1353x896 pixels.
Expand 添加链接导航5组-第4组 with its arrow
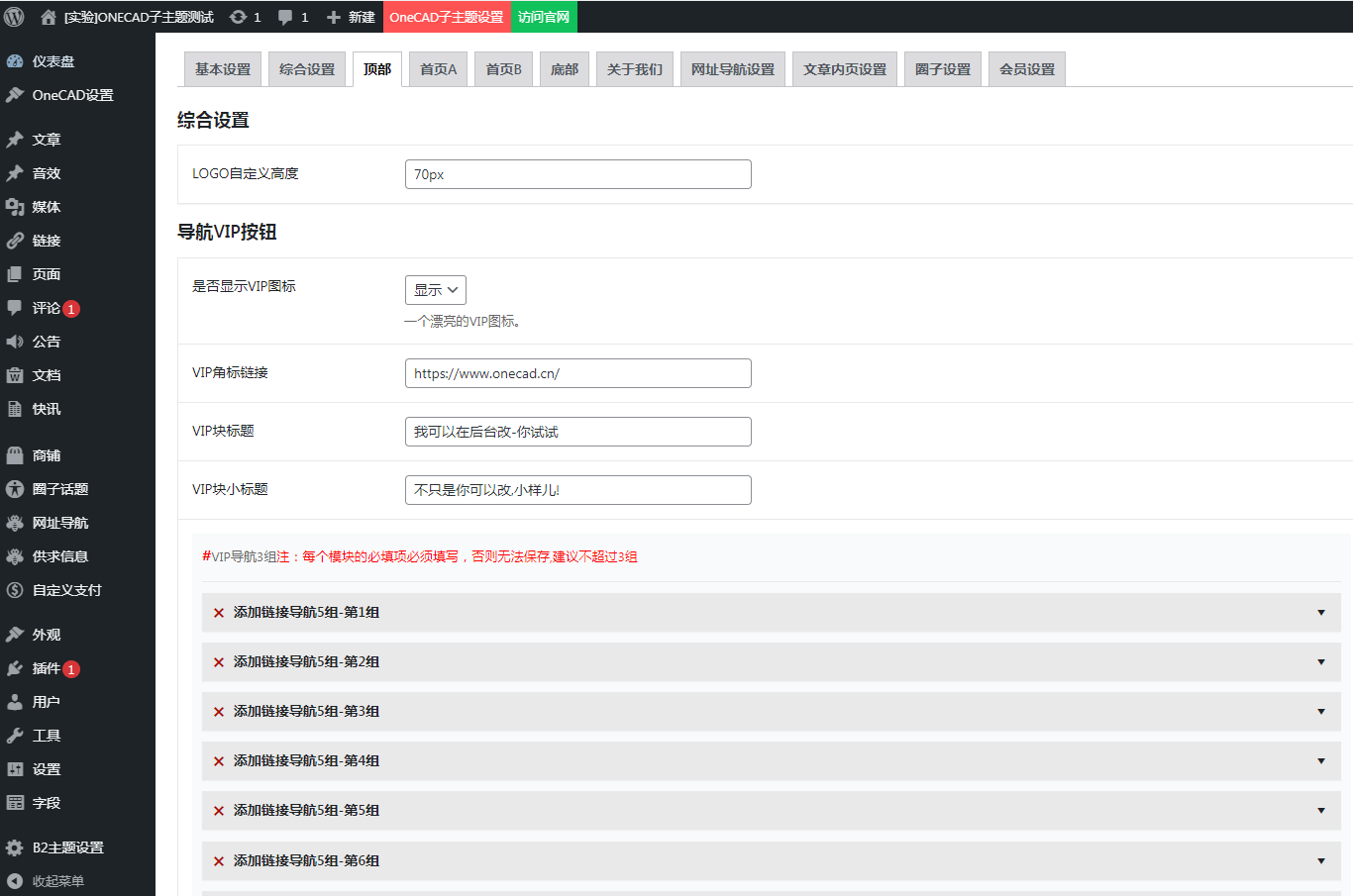pos(1321,761)
